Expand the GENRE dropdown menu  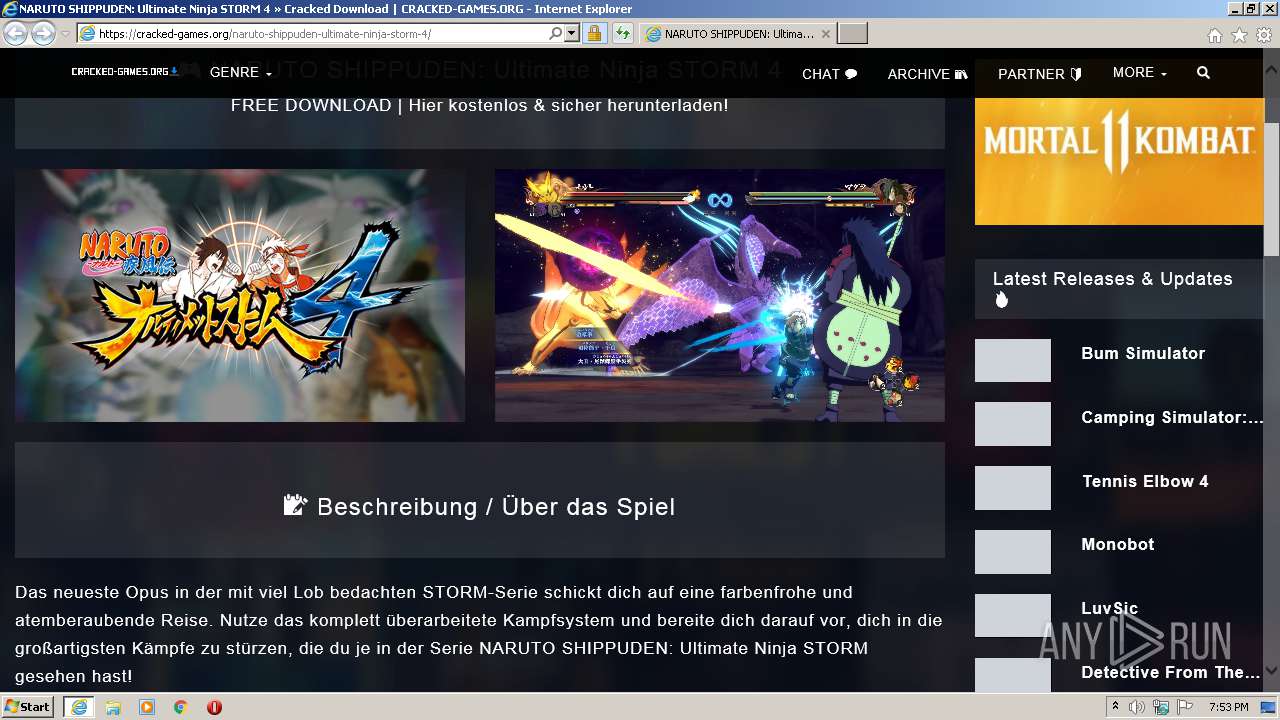coord(240,73)
